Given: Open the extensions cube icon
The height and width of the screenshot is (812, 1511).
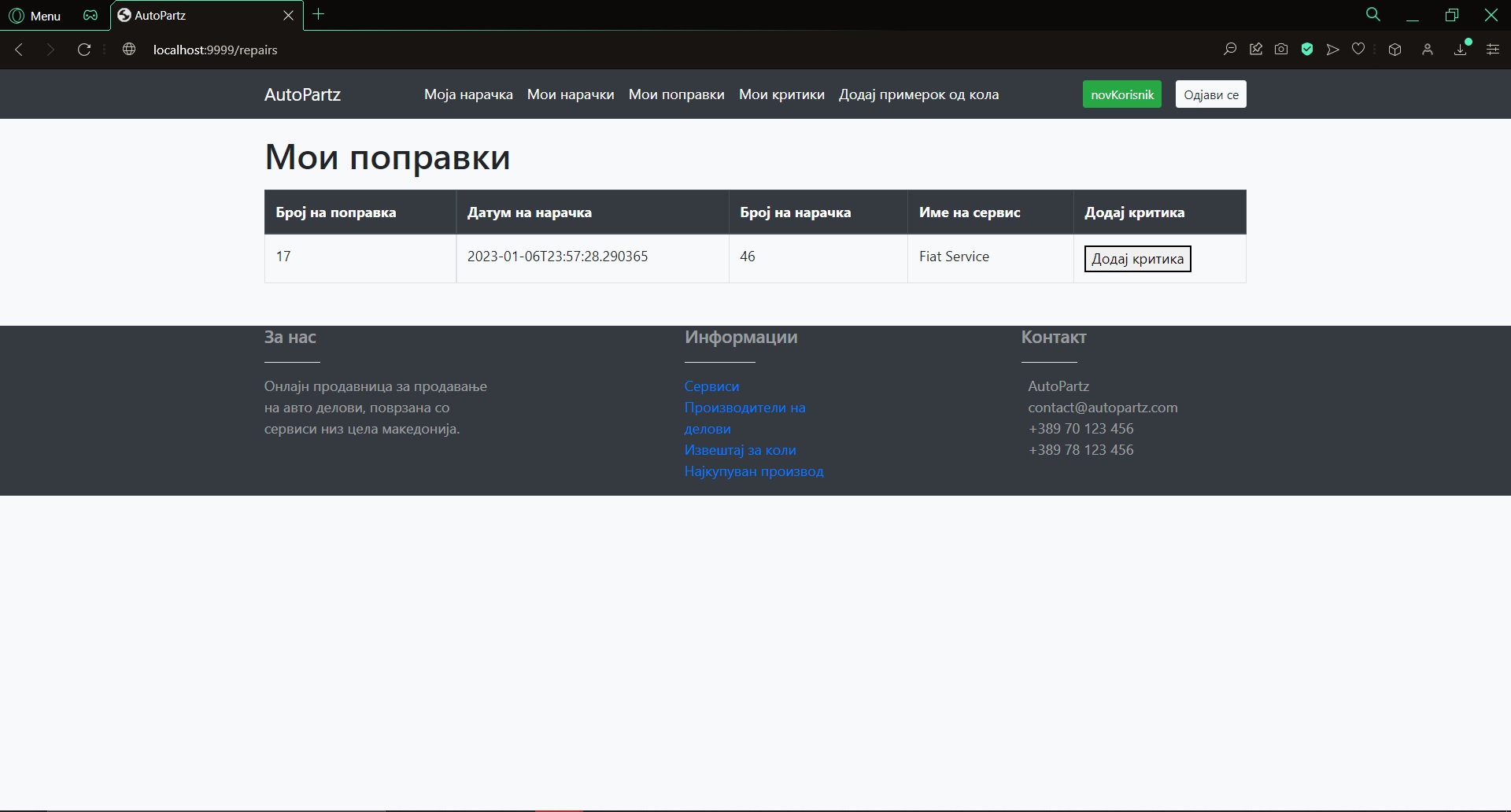Looking at the screenshot, I should (1395, 50).
